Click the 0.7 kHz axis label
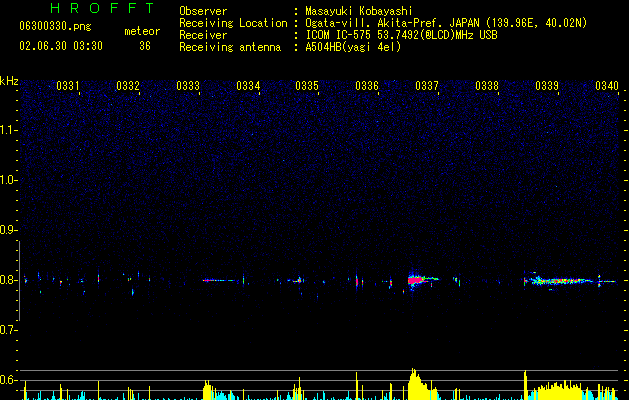The width and height of the screenshot is (629, 400). tap(8, 330)
